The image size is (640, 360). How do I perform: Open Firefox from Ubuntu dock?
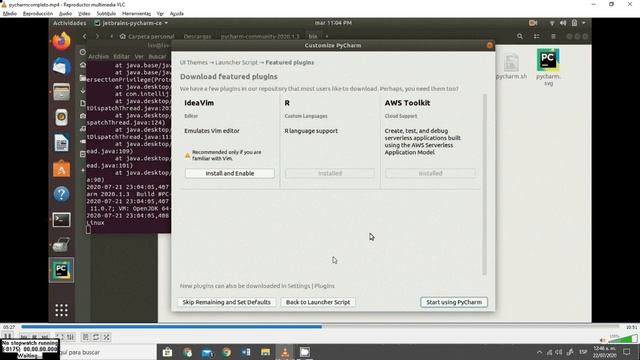(61, 41)
